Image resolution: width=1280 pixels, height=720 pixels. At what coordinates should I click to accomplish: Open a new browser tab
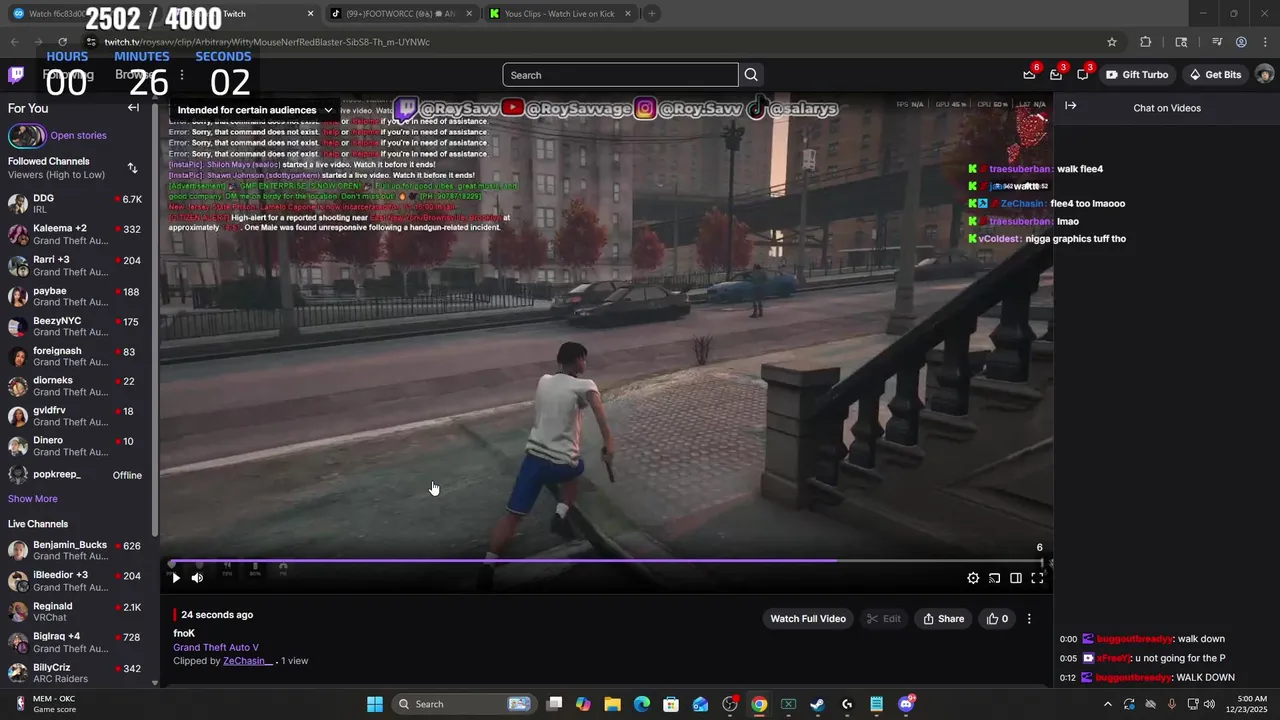click(x=652, y=14)
